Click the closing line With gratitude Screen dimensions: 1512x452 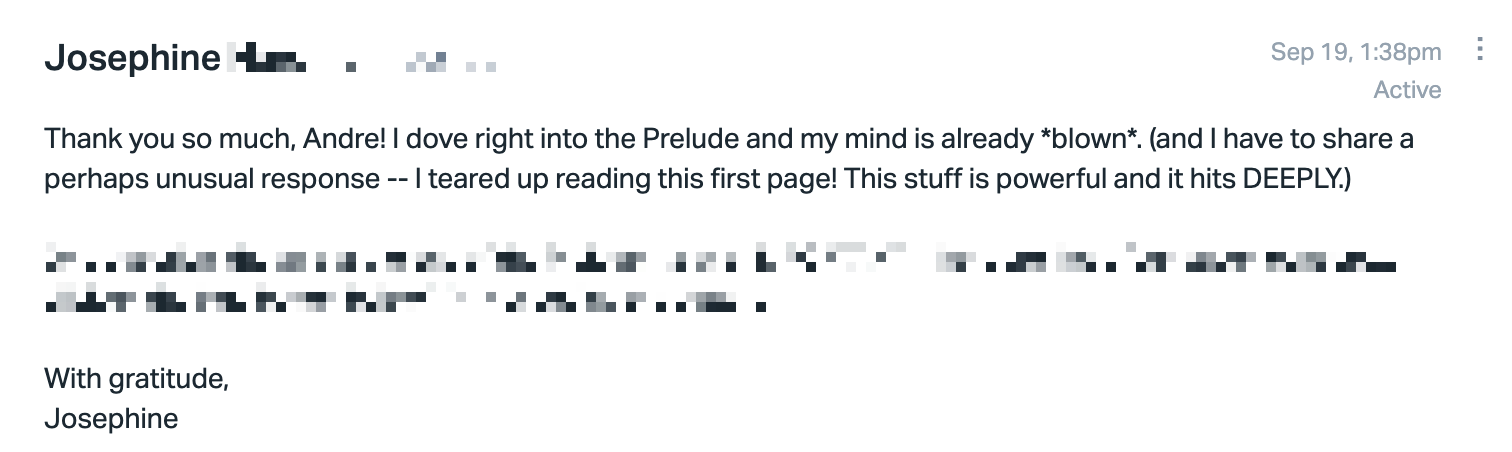(x=137, y=380)
